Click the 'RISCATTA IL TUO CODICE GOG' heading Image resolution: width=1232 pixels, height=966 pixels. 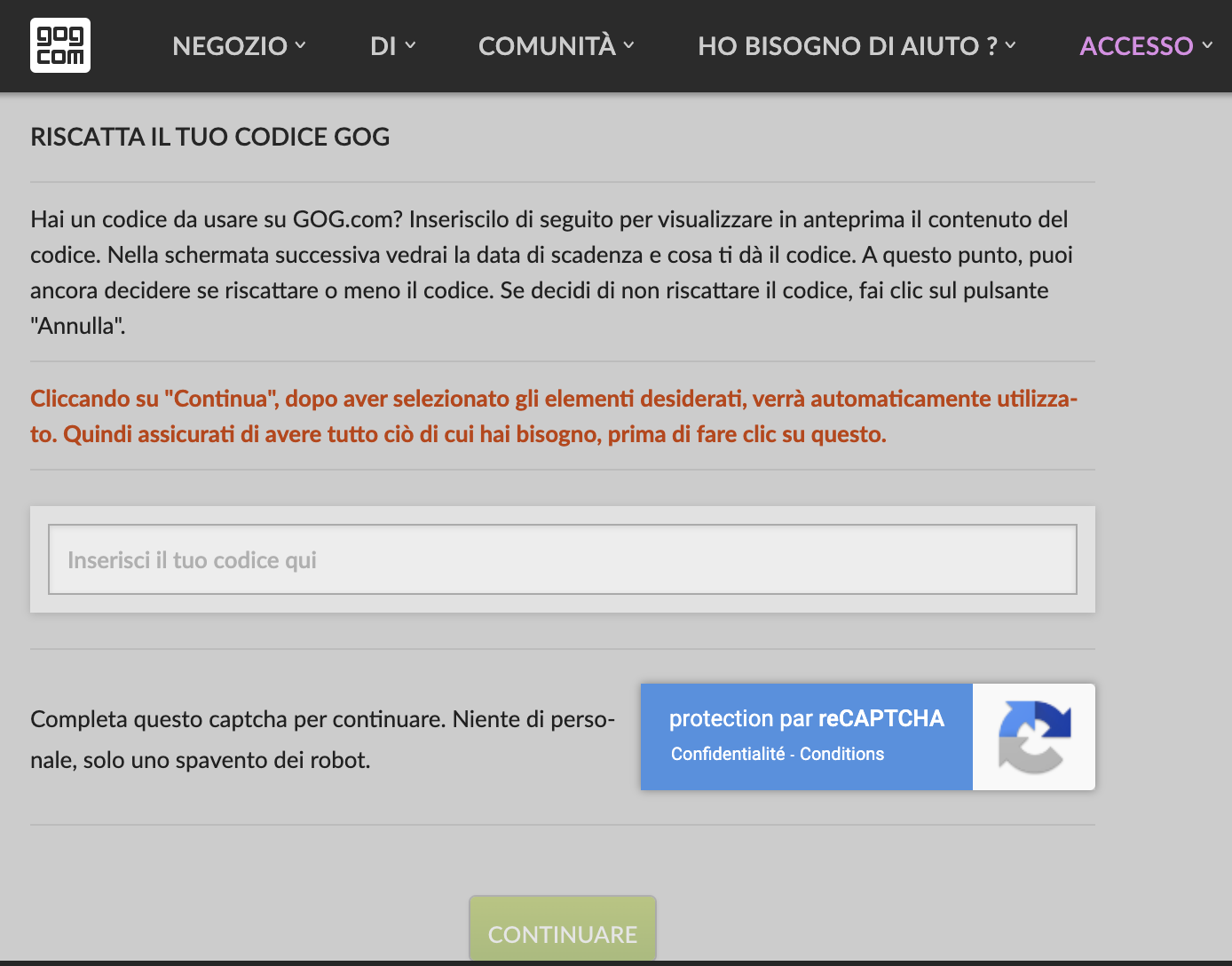(x=210, y=137)
